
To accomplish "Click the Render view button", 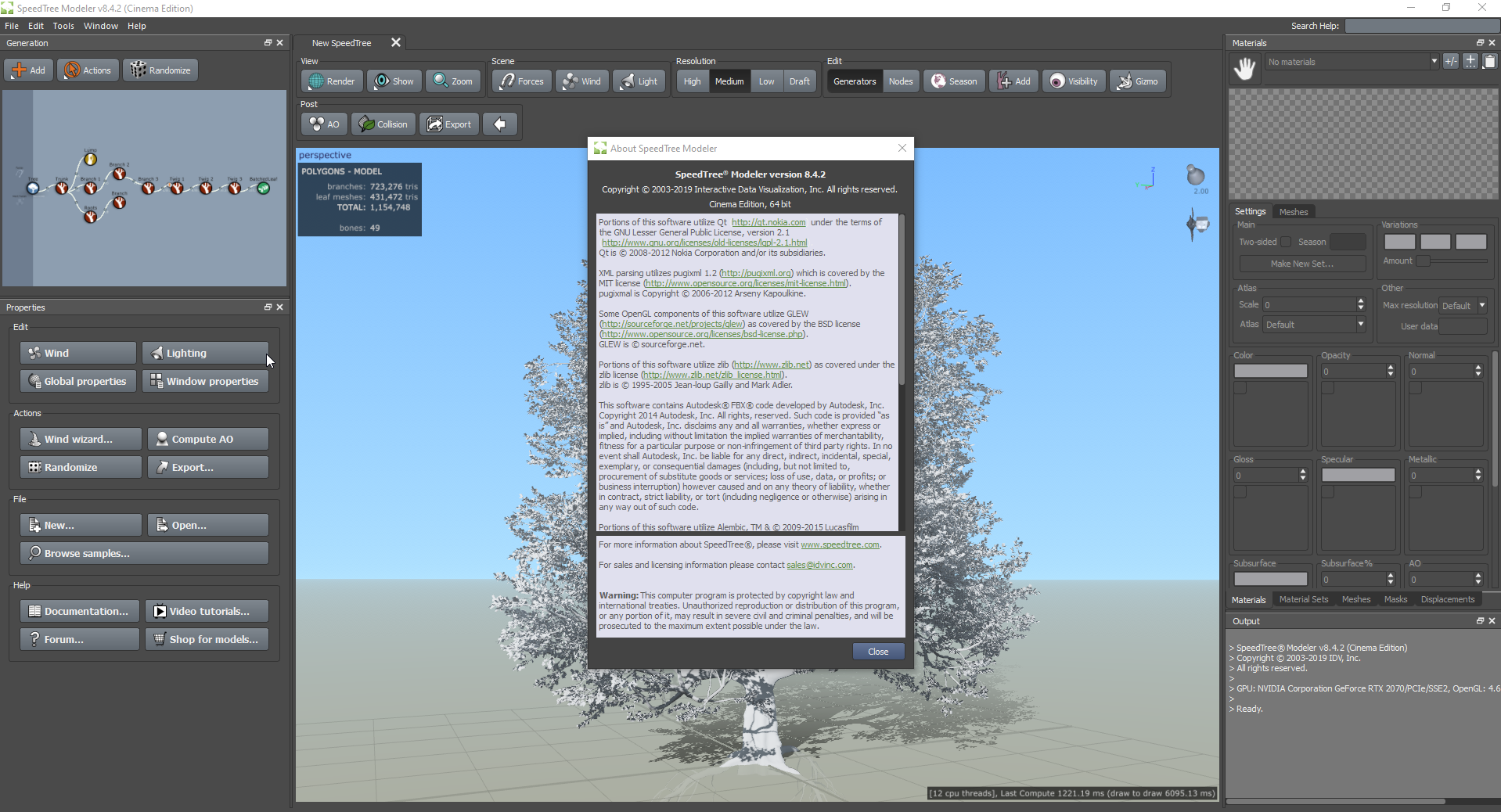I will pos(331,81).
